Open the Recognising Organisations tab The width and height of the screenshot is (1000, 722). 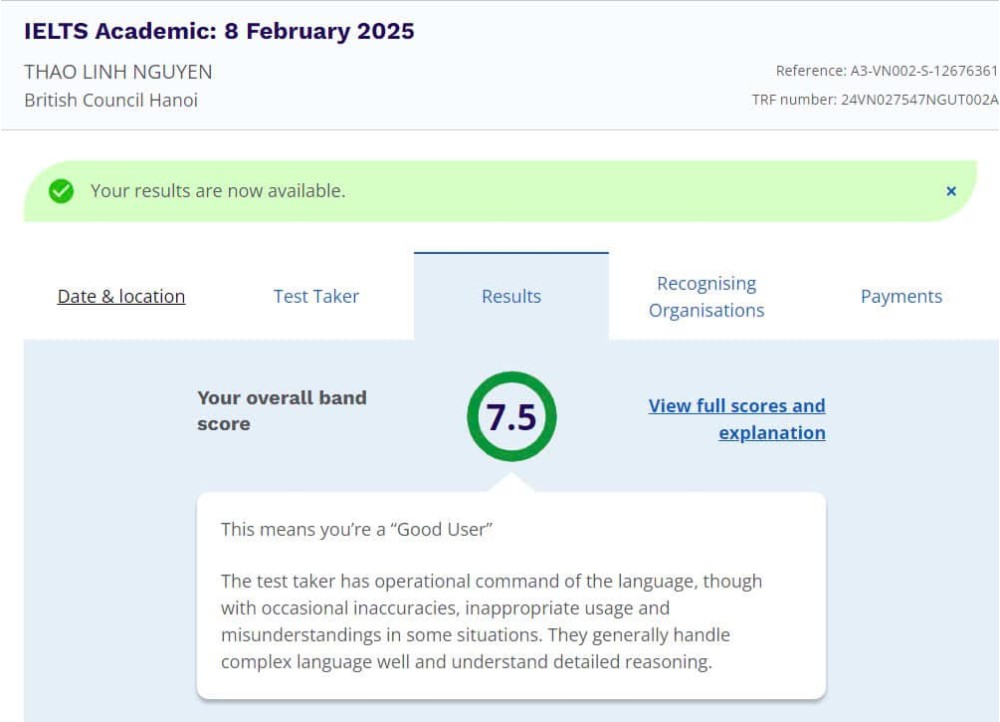(706, 297)
